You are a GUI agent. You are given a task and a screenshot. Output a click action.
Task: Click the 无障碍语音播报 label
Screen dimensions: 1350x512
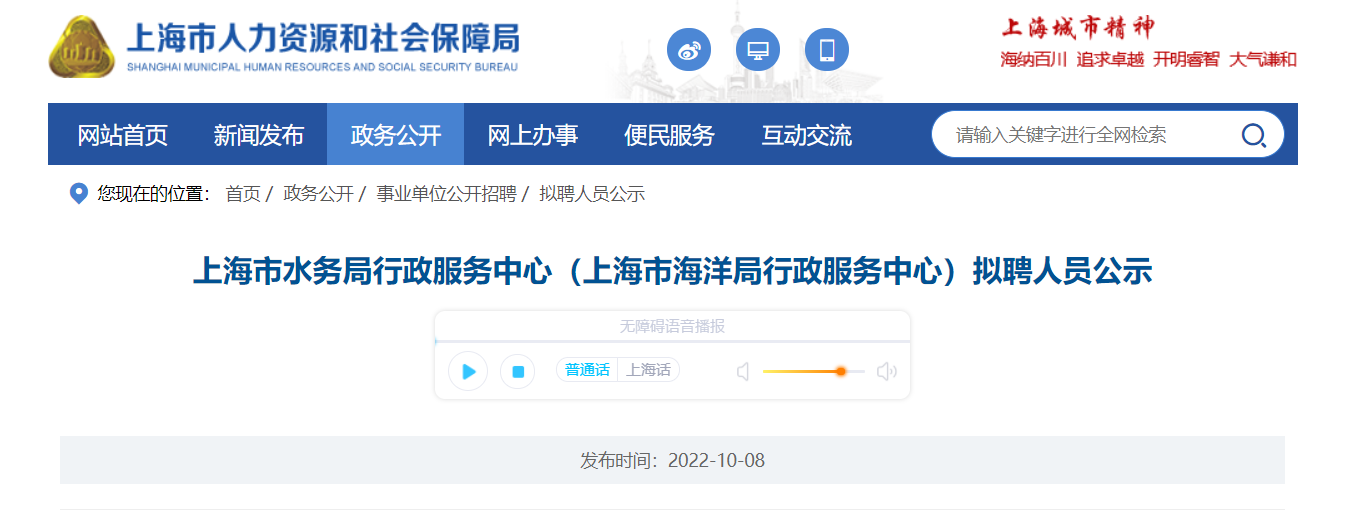[672, 326]
